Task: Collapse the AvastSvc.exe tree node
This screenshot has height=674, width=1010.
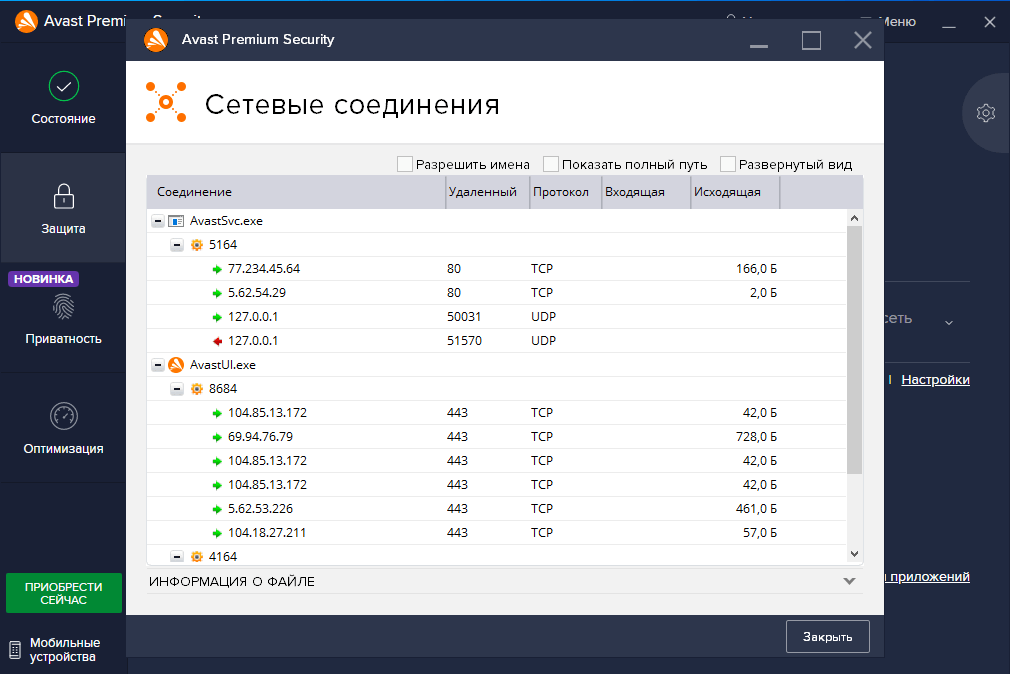Action: [x=157, y=221]
